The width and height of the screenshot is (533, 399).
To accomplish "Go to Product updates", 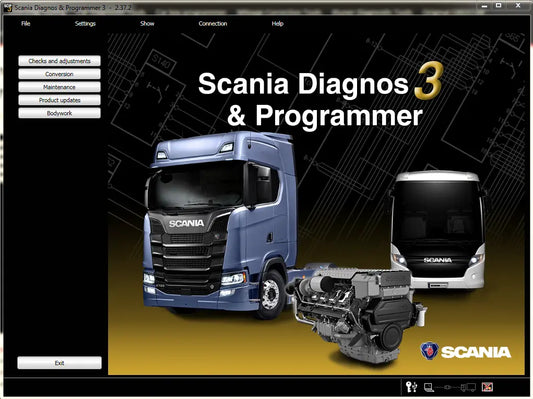I will (x=59, y=100).
